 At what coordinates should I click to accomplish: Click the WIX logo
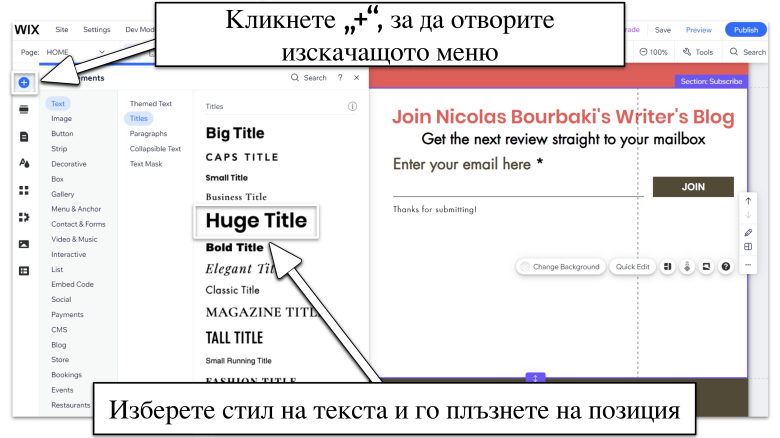tap(27, 30)
